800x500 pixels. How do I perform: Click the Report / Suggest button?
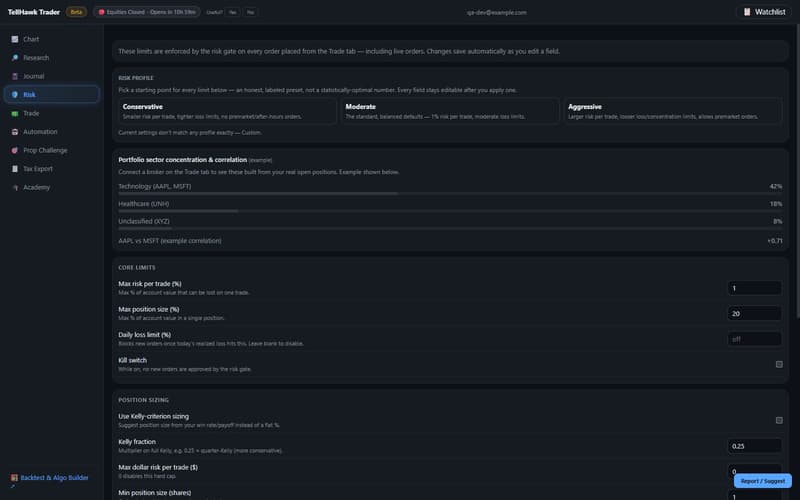click(x=763, y=481)
